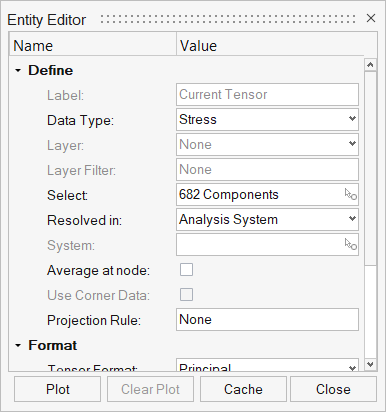Click the Close button
This screenshot has width=386, height=412.
tap(333, 389)
